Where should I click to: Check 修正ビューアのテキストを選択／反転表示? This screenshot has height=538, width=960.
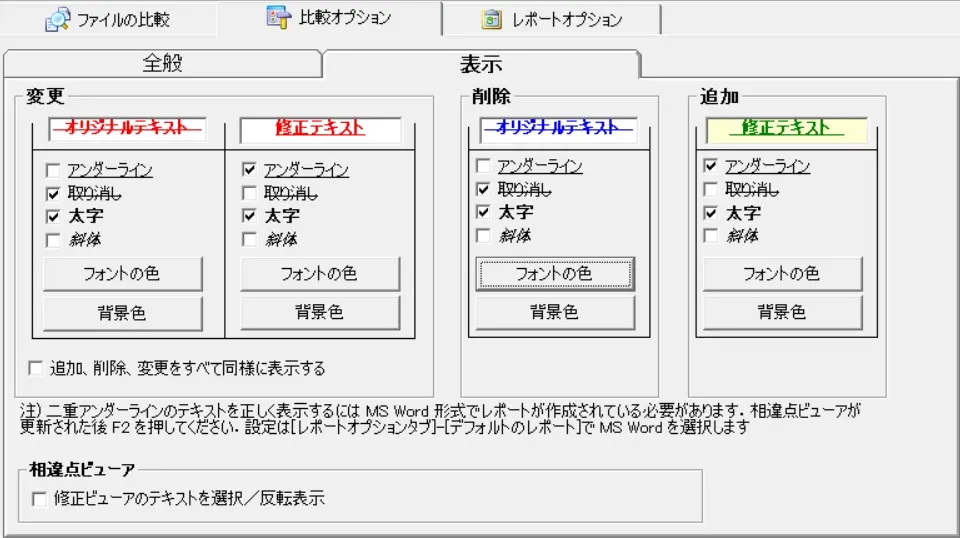(x=39, y=499)
